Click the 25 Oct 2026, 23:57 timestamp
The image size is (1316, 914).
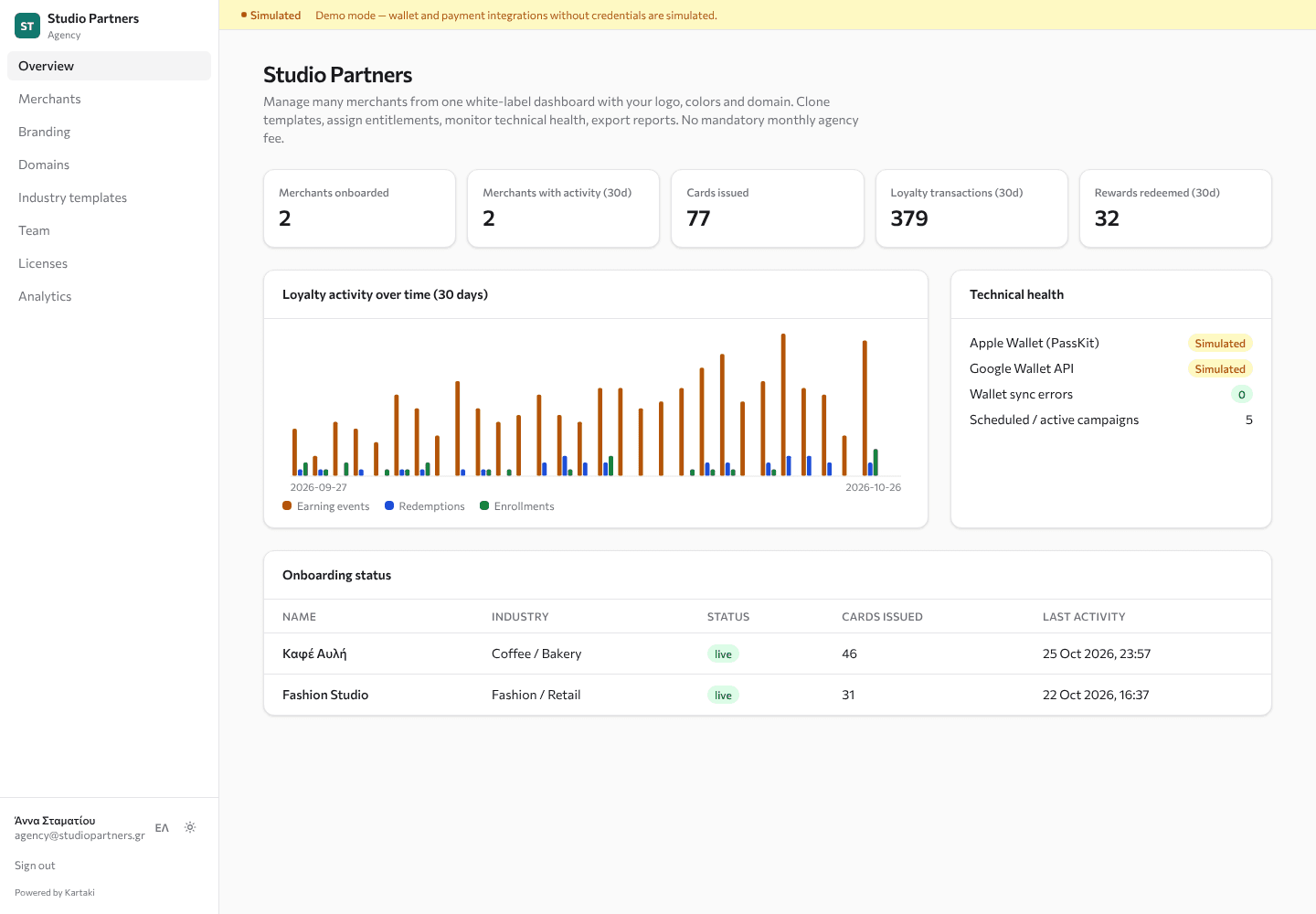click(1097, 654)
